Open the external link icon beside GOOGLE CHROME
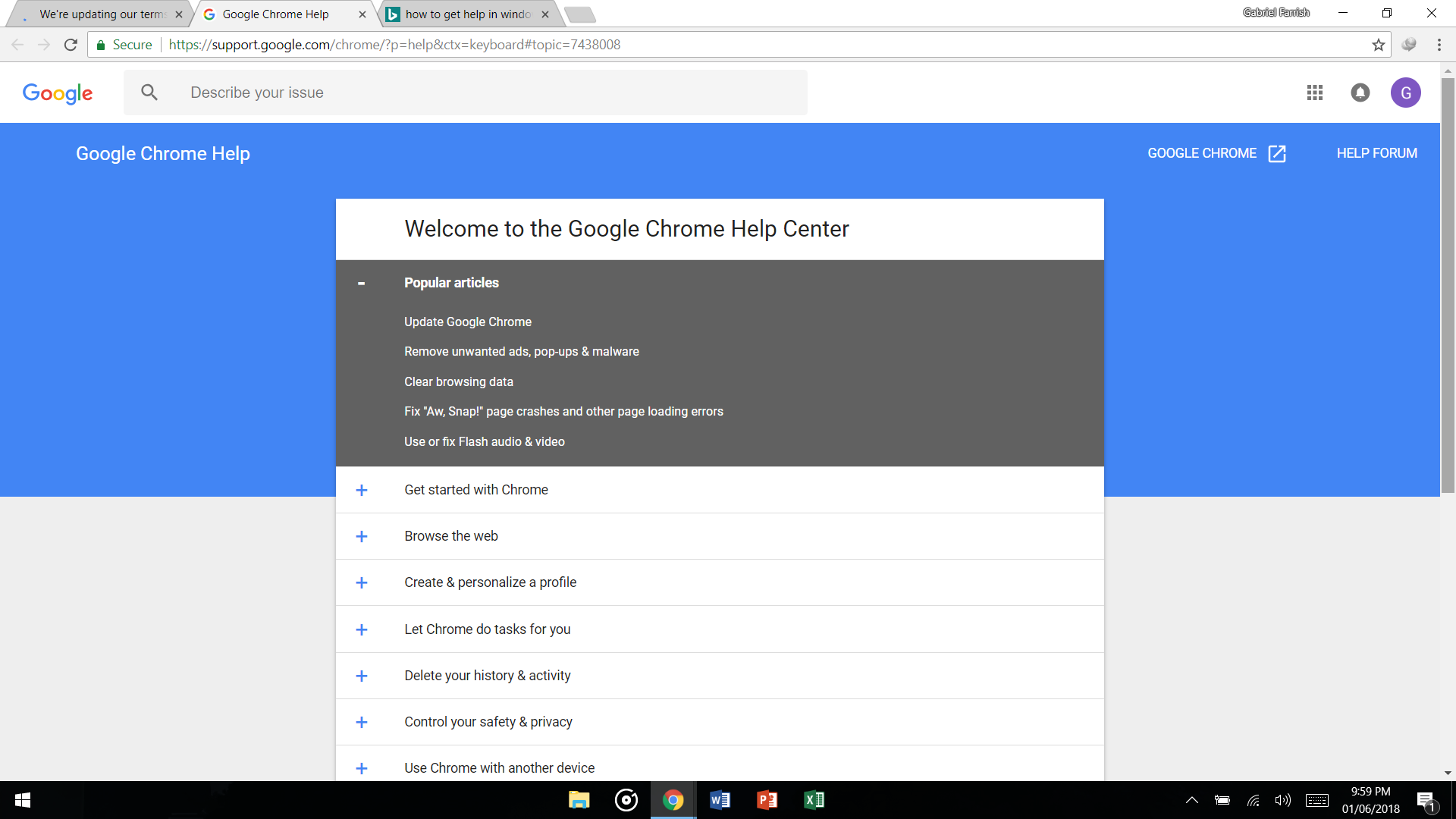The height and width of the screenshot is (819, 1456). [1277, 153]
